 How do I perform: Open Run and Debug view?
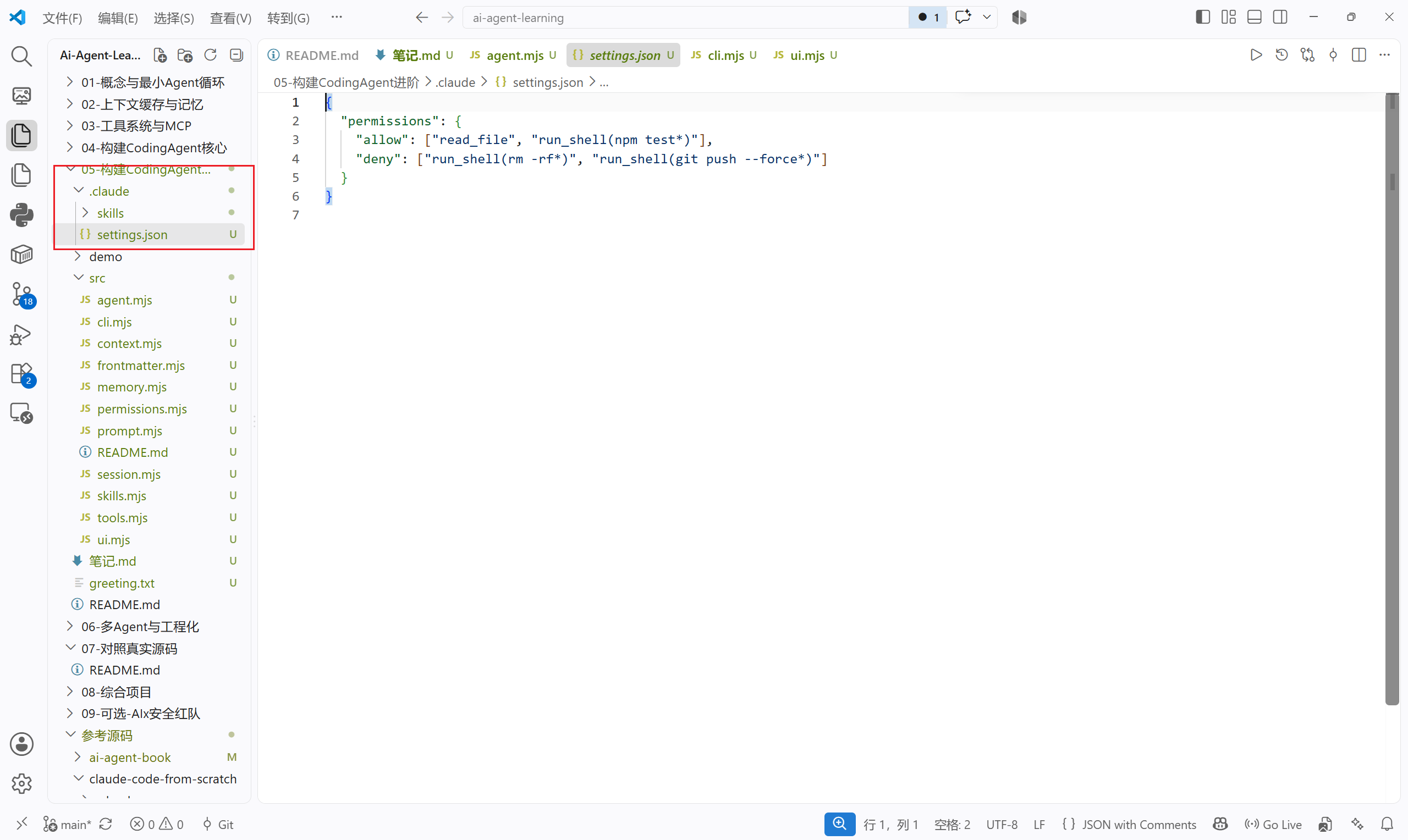pos(21,335)
